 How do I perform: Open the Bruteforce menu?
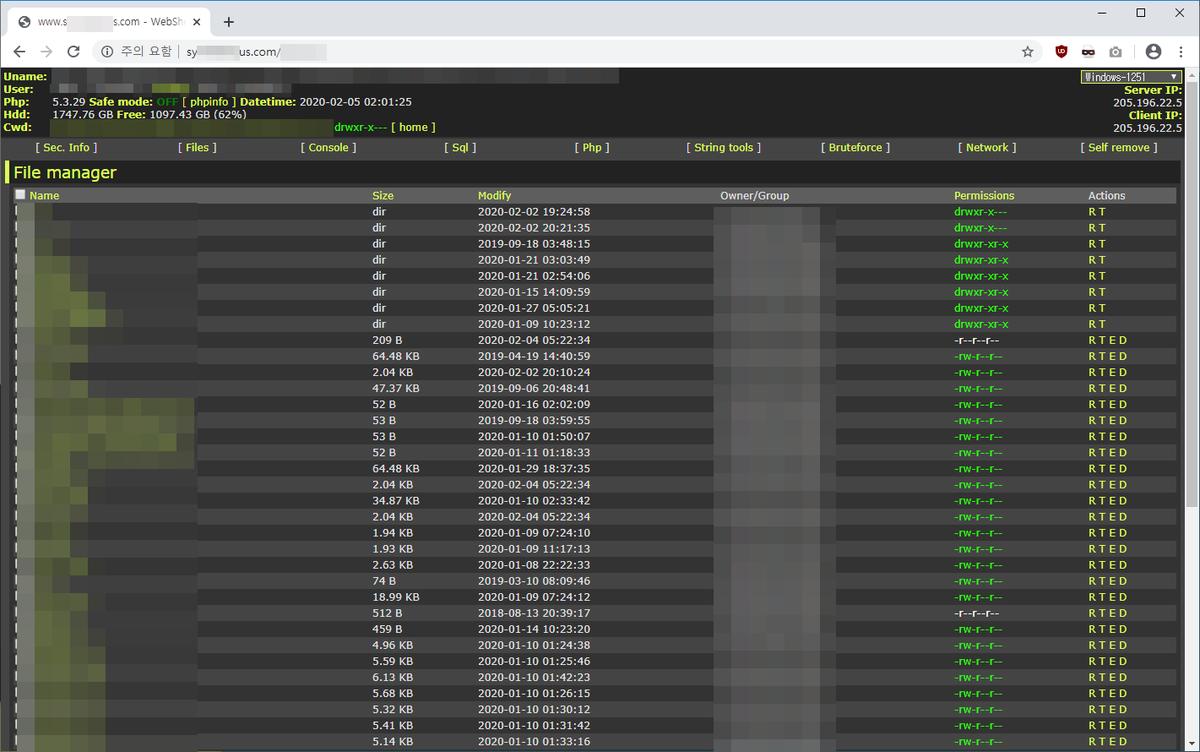[856, 147]
